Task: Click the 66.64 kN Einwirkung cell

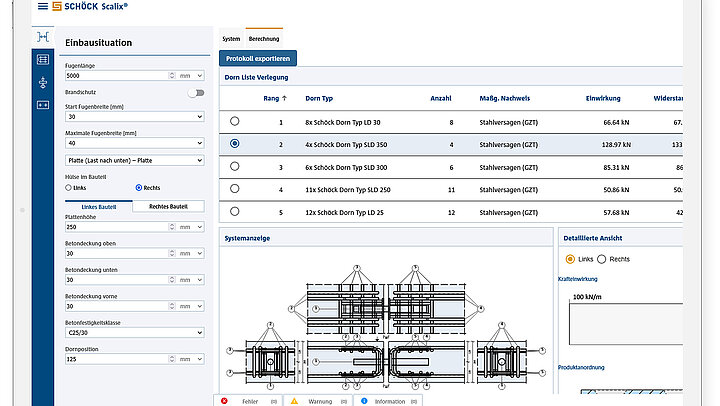Action: tap(616, 123)
